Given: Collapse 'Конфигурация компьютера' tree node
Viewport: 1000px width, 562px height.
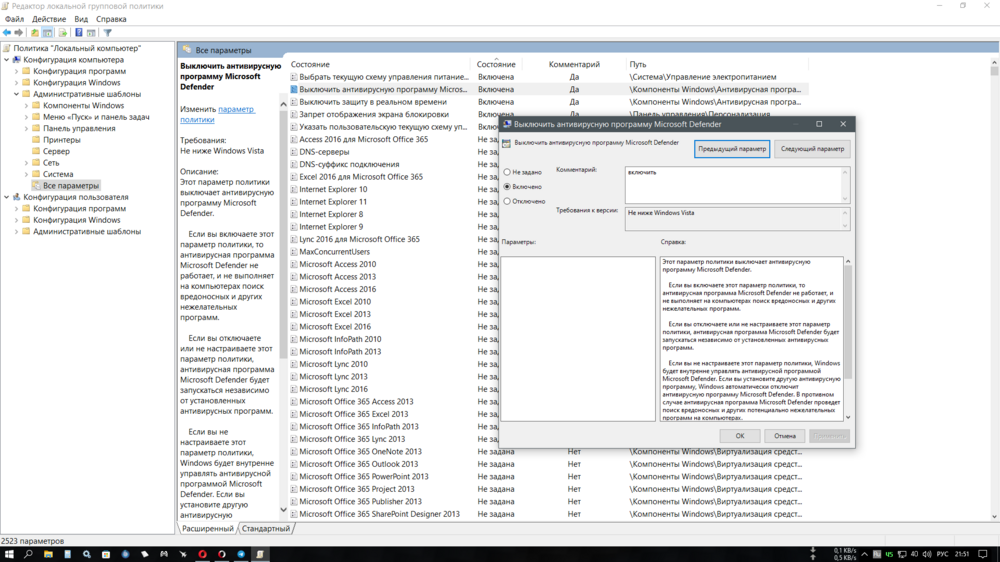Looking at the screenshot, I should coord(7,60).
